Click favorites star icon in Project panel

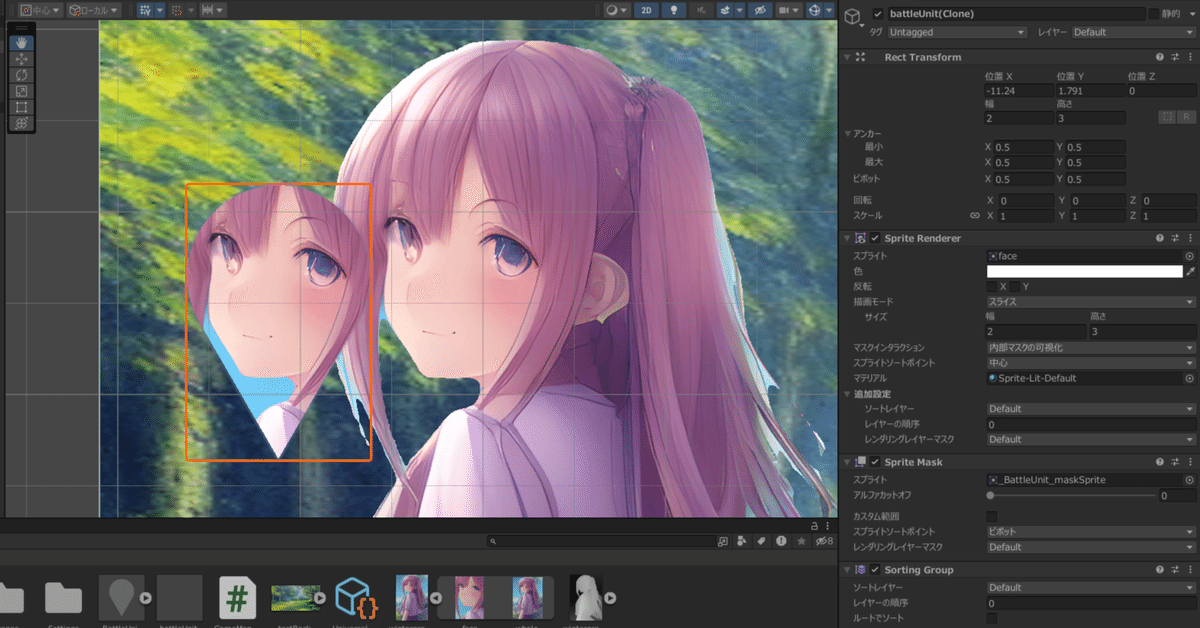(800, 541)
